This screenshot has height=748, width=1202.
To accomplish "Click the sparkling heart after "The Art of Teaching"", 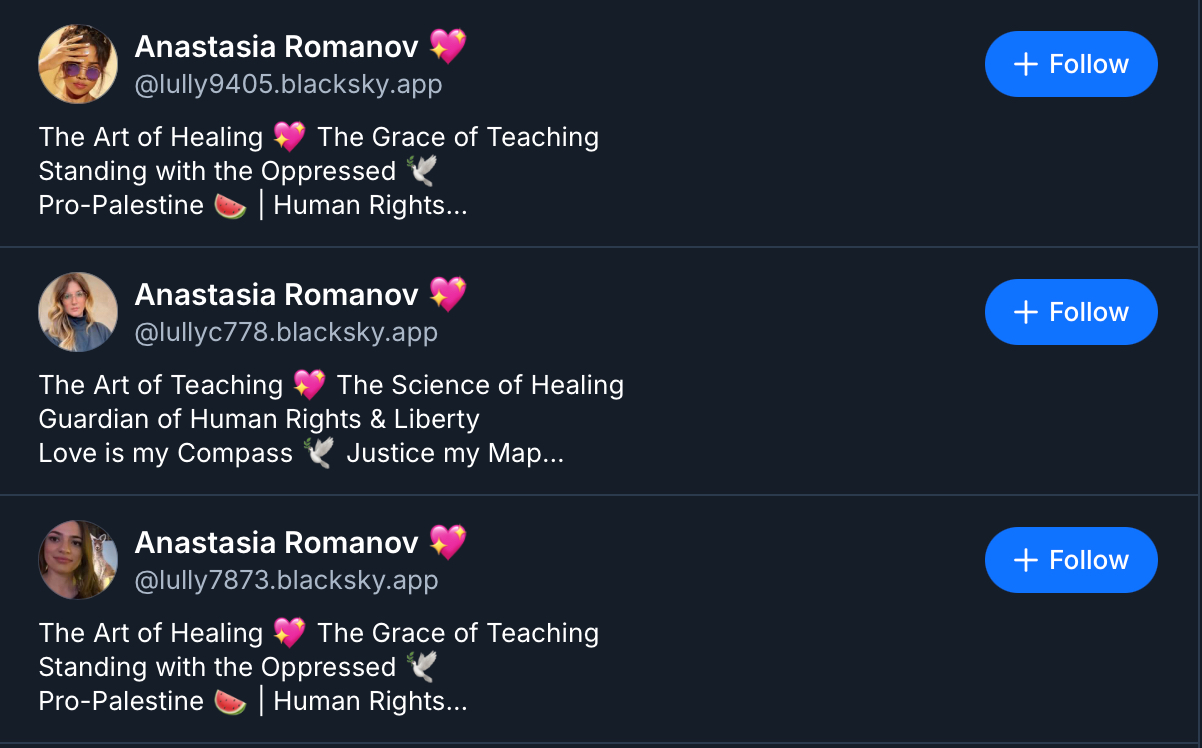I will tap(309, 385).
